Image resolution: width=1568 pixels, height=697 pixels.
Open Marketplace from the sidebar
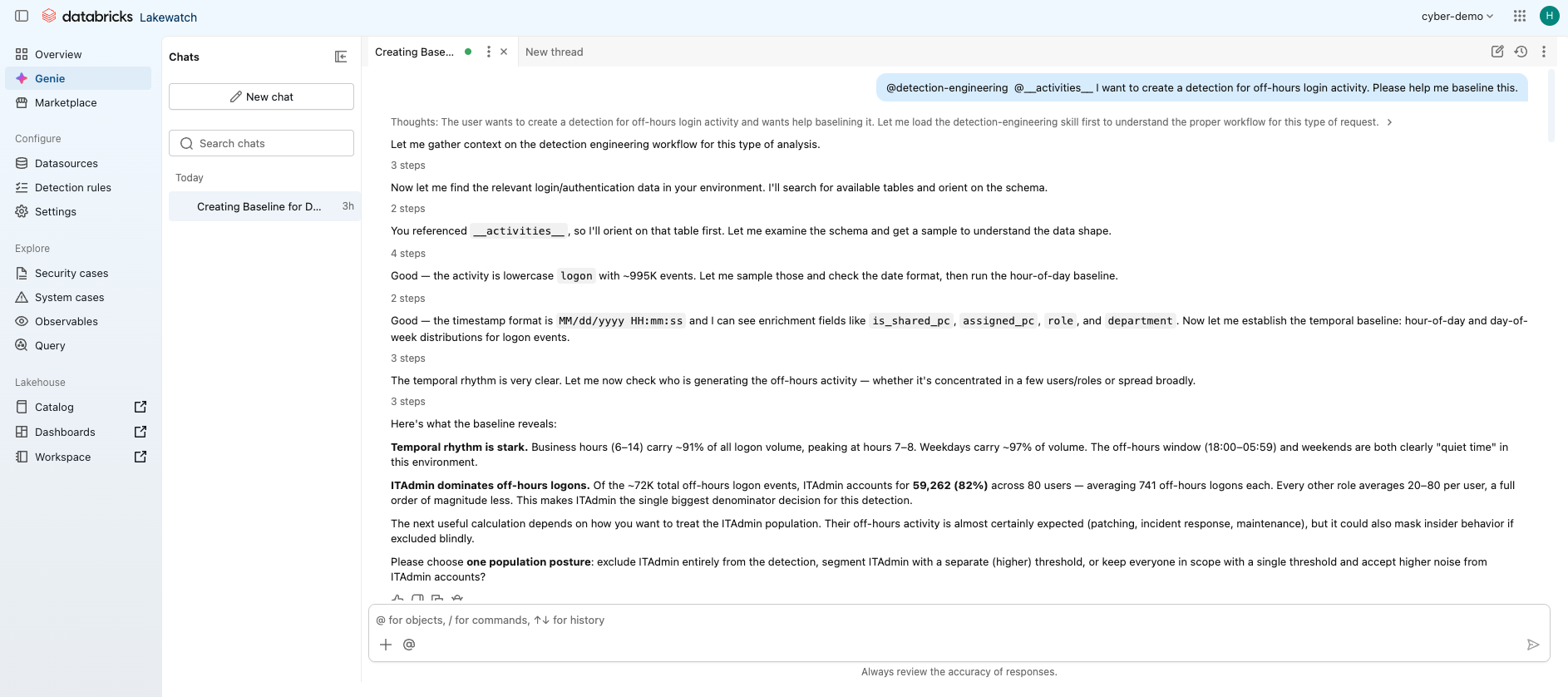[x=78, y=102]
